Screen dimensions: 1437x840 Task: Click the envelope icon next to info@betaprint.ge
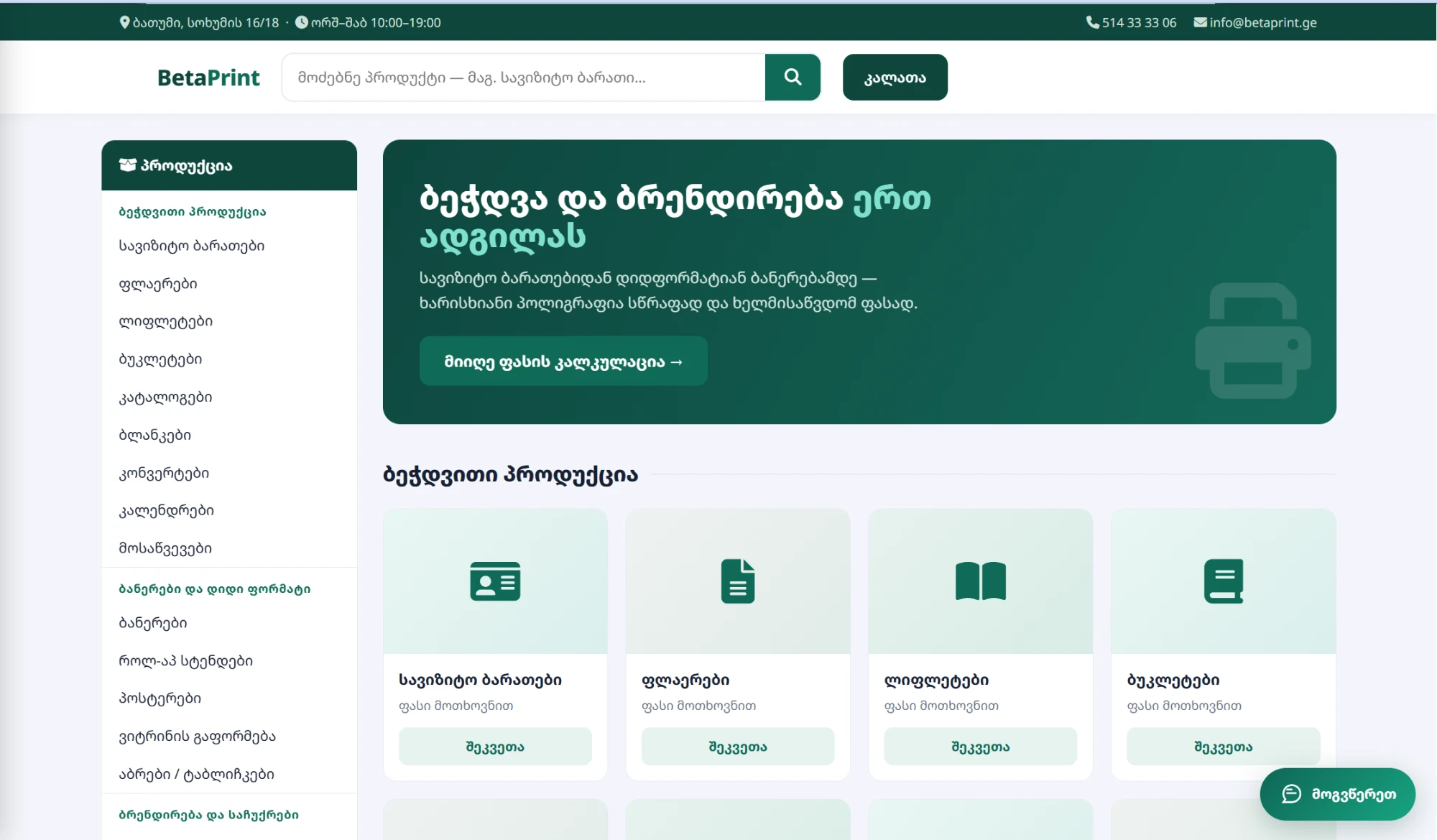(x=1200, y=22)
